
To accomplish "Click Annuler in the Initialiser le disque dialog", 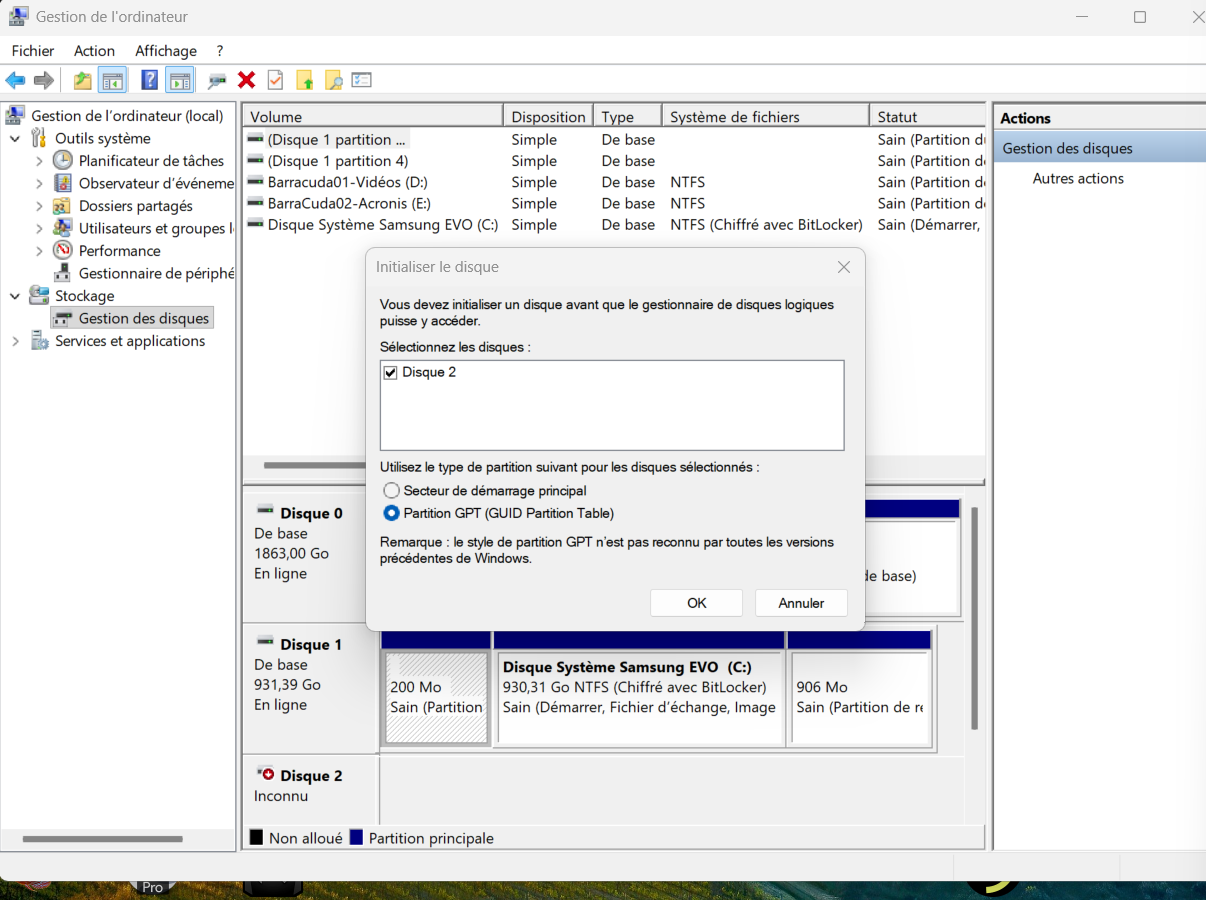I will (802, 603).
